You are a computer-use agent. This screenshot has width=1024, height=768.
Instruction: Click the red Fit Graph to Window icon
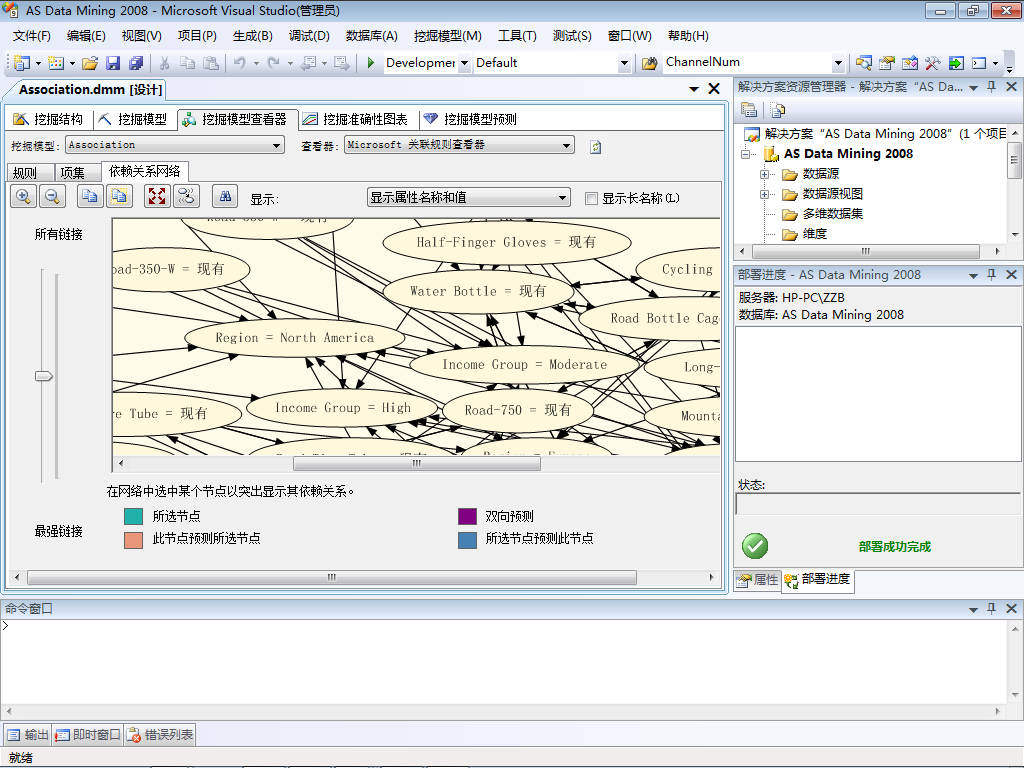157,196
